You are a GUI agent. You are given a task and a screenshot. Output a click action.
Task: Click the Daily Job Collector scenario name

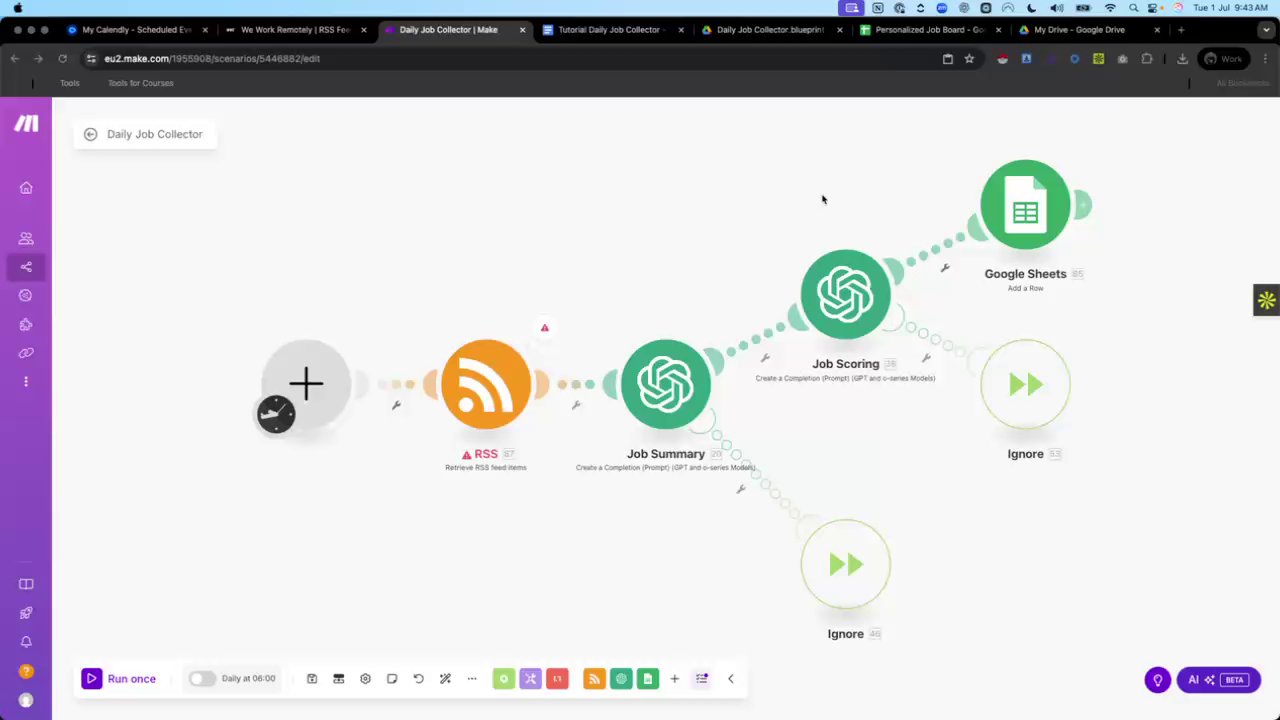pyautogui.click(x=154, y=134)
